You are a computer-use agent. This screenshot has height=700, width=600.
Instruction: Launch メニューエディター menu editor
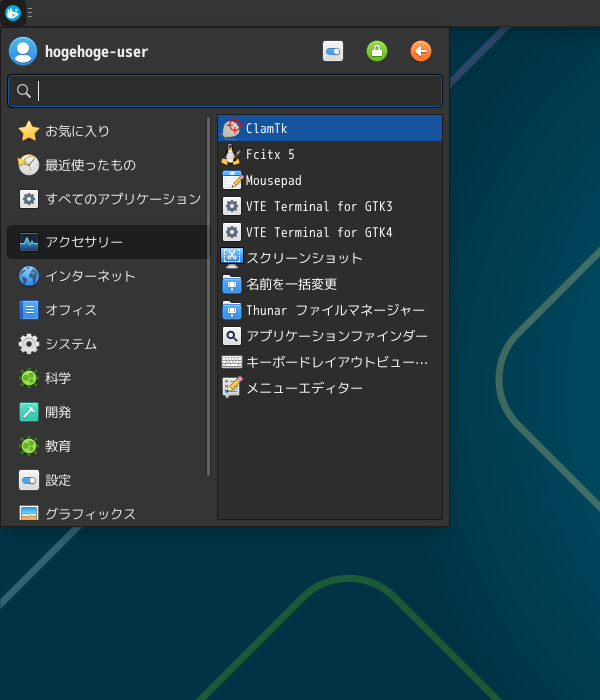click(x=304, y=388)
